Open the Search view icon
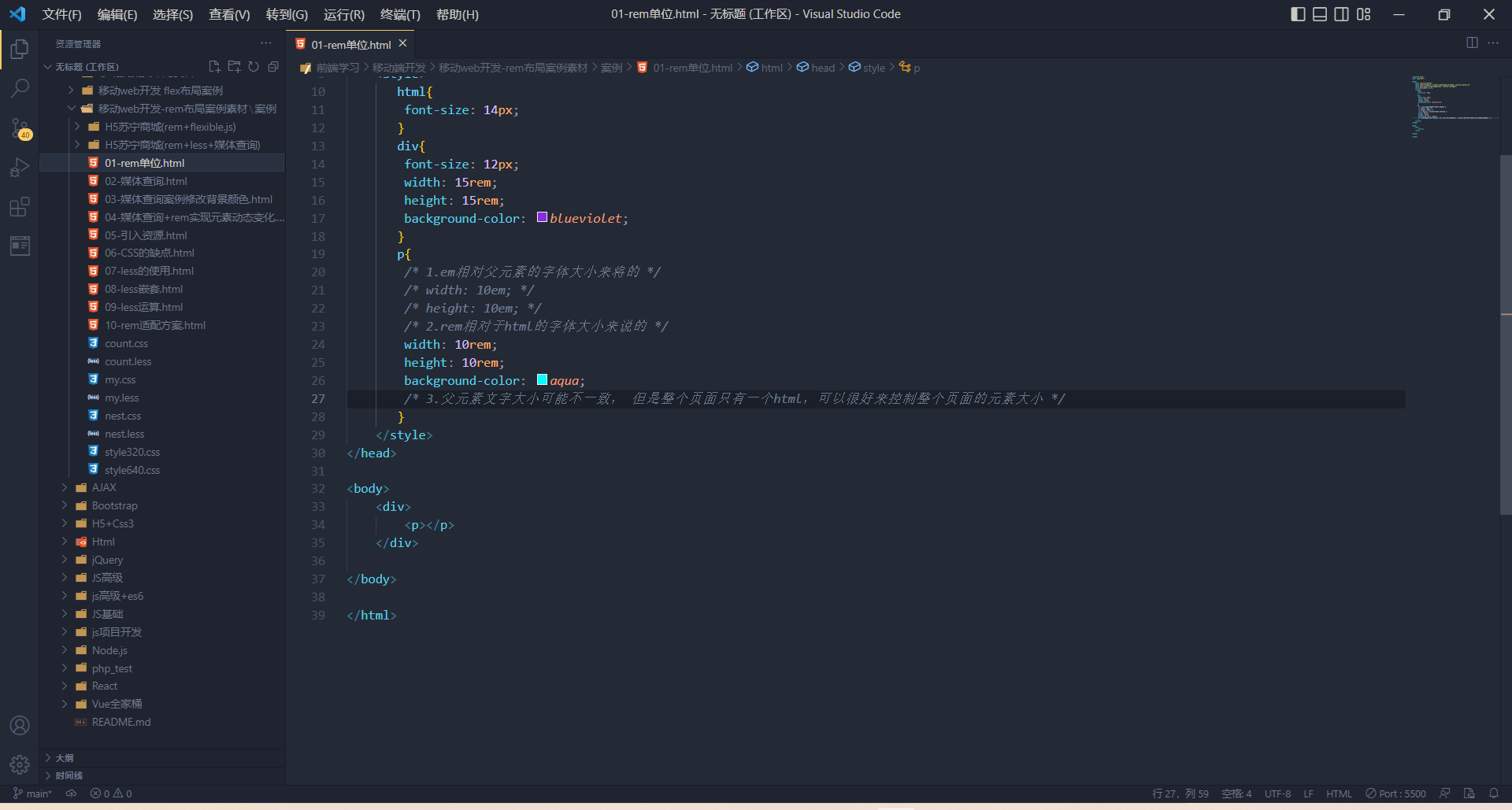The image size is (1512, 810). tap(20, 88)
